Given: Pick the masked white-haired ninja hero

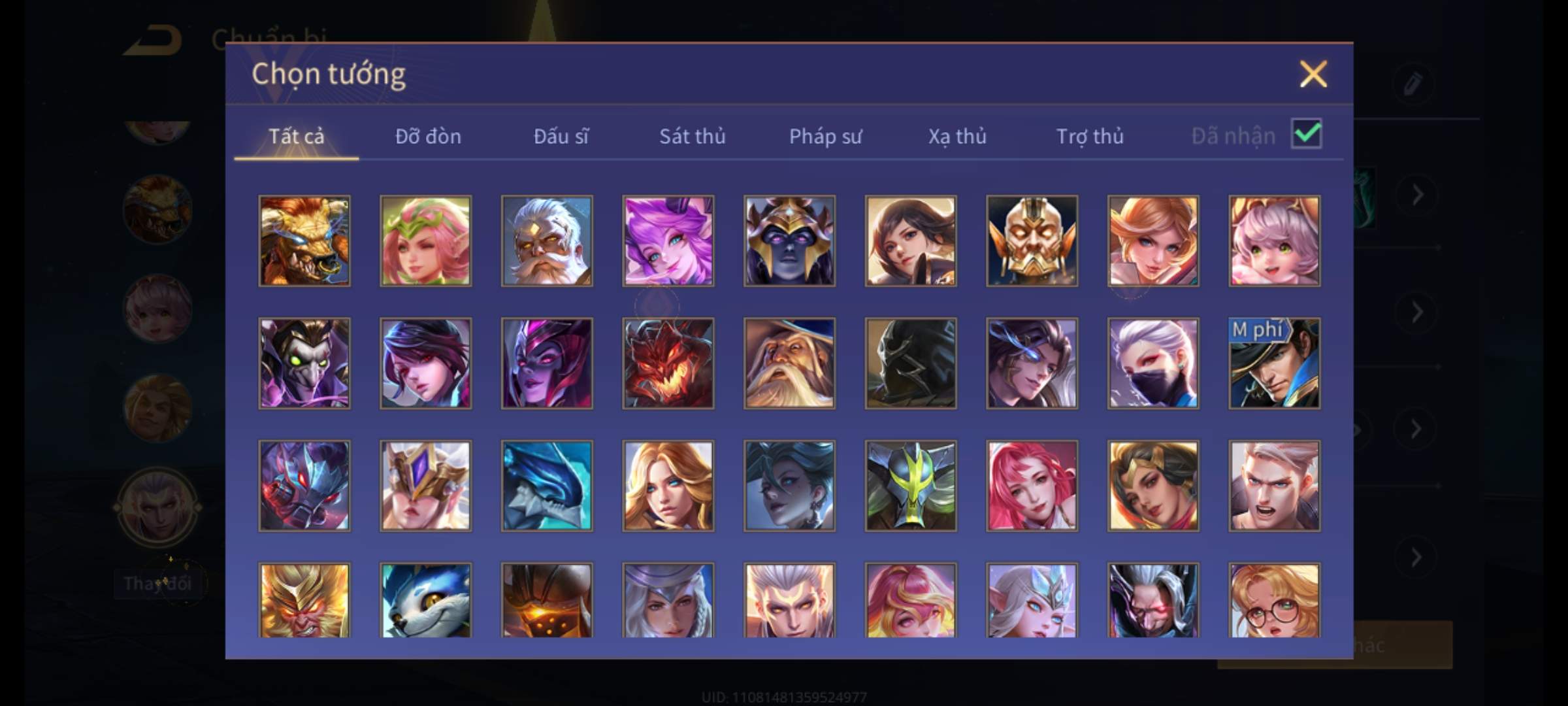Looking at the screenshot, I should tap(1153, 363).
